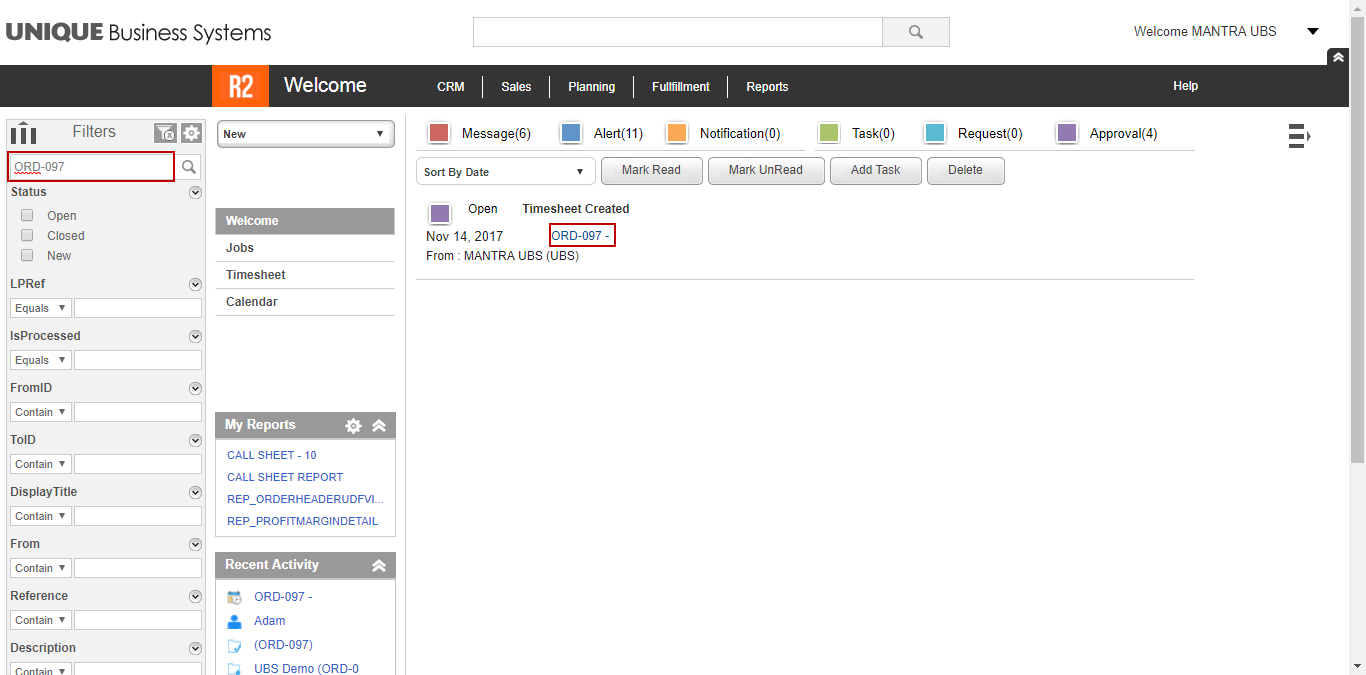Open My Reports settings gear
The image size is (1366, 675).
coord(353,426)
